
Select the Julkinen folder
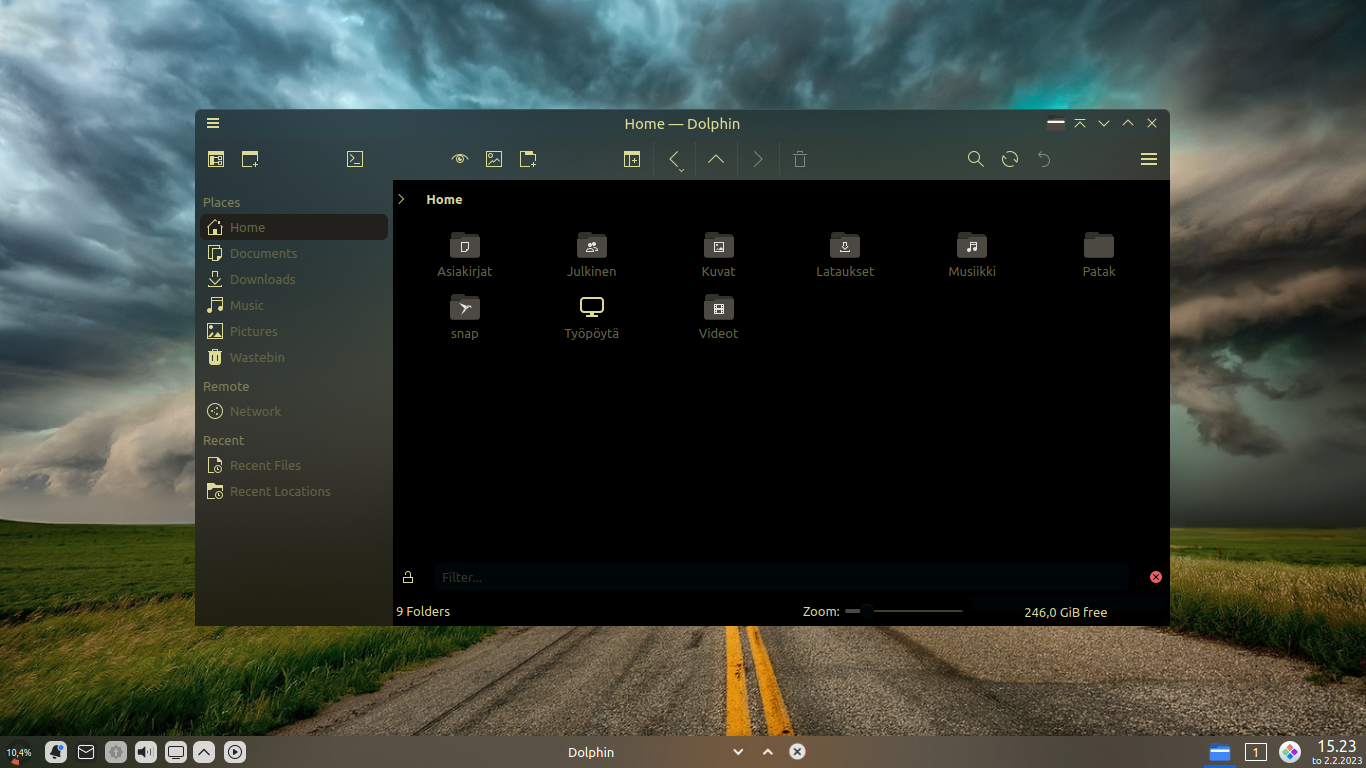[x=592, y=255]
